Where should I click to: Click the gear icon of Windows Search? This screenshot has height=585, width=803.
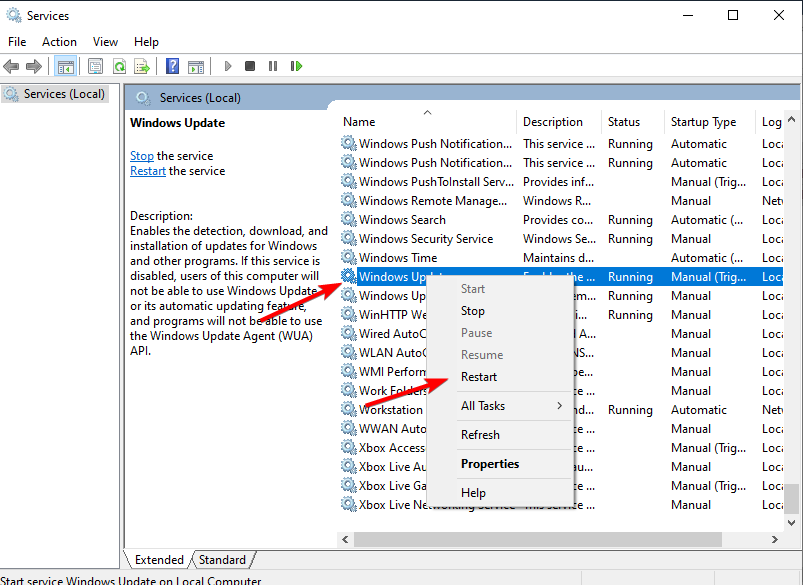(349, 219)
